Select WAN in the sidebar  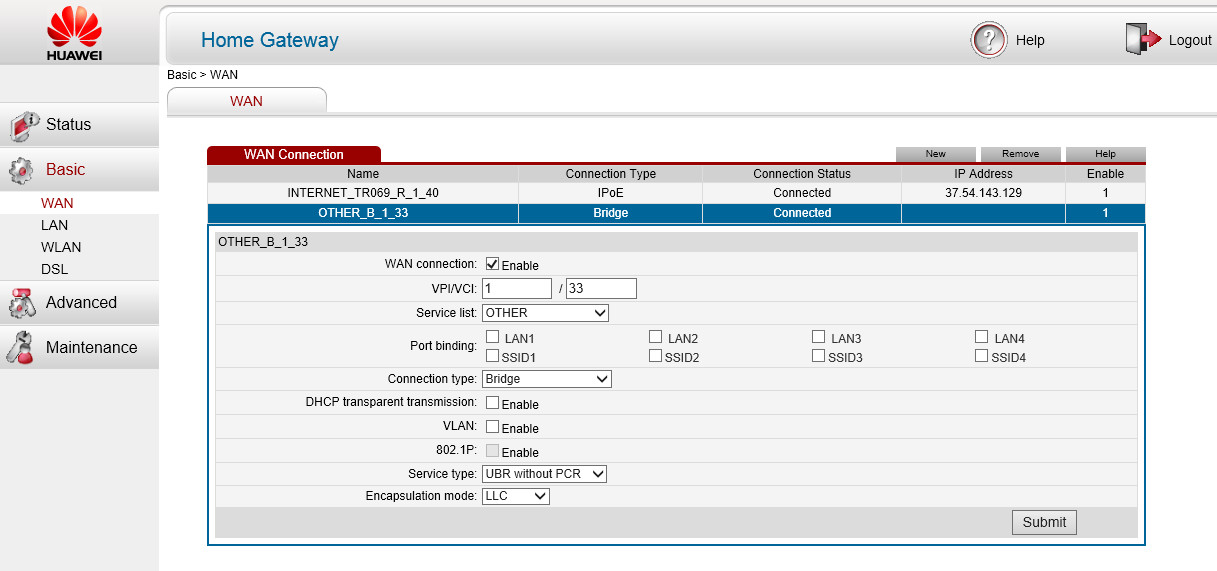click(57, 203)
